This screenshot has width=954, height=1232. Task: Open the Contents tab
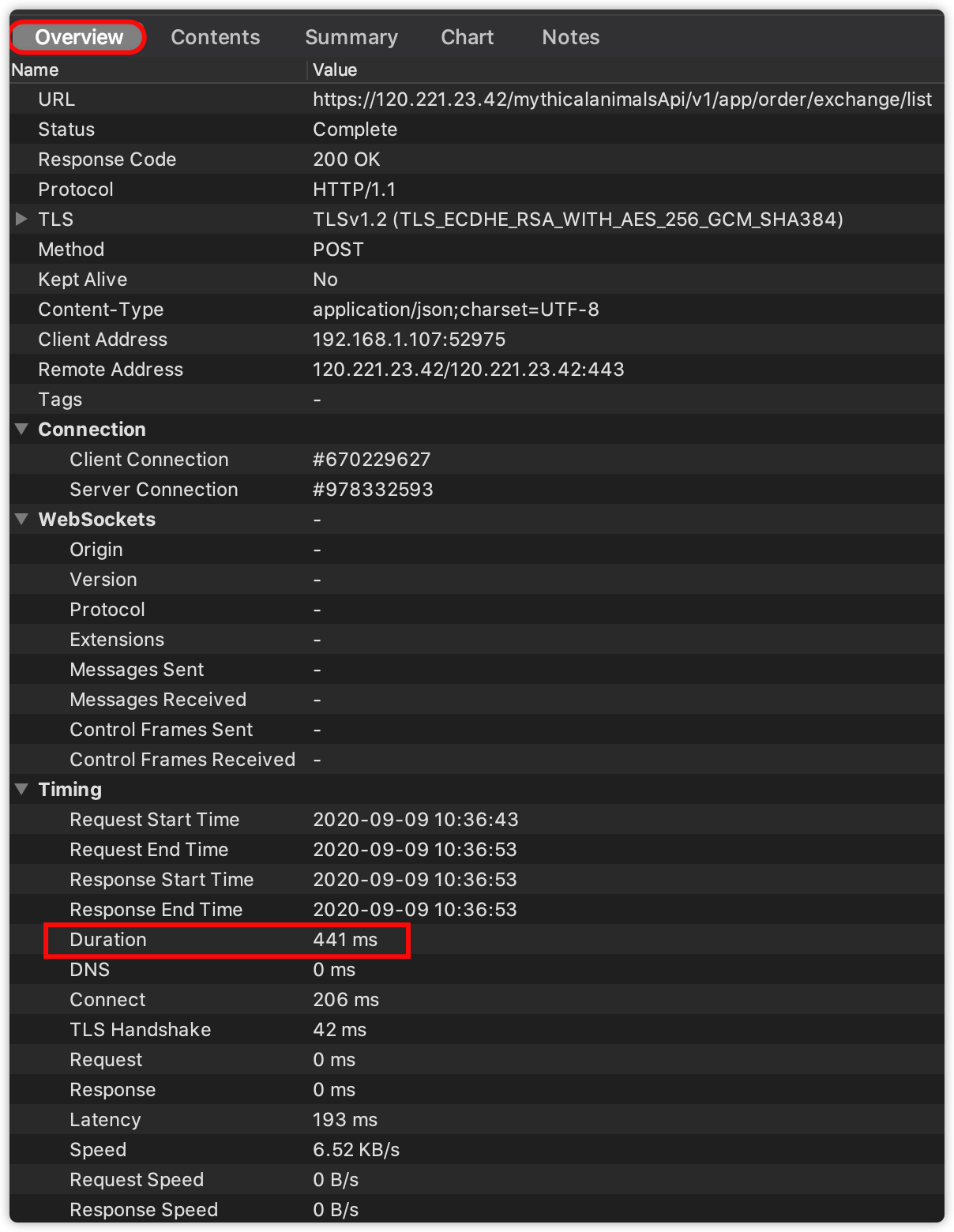(x=215, y=37)
